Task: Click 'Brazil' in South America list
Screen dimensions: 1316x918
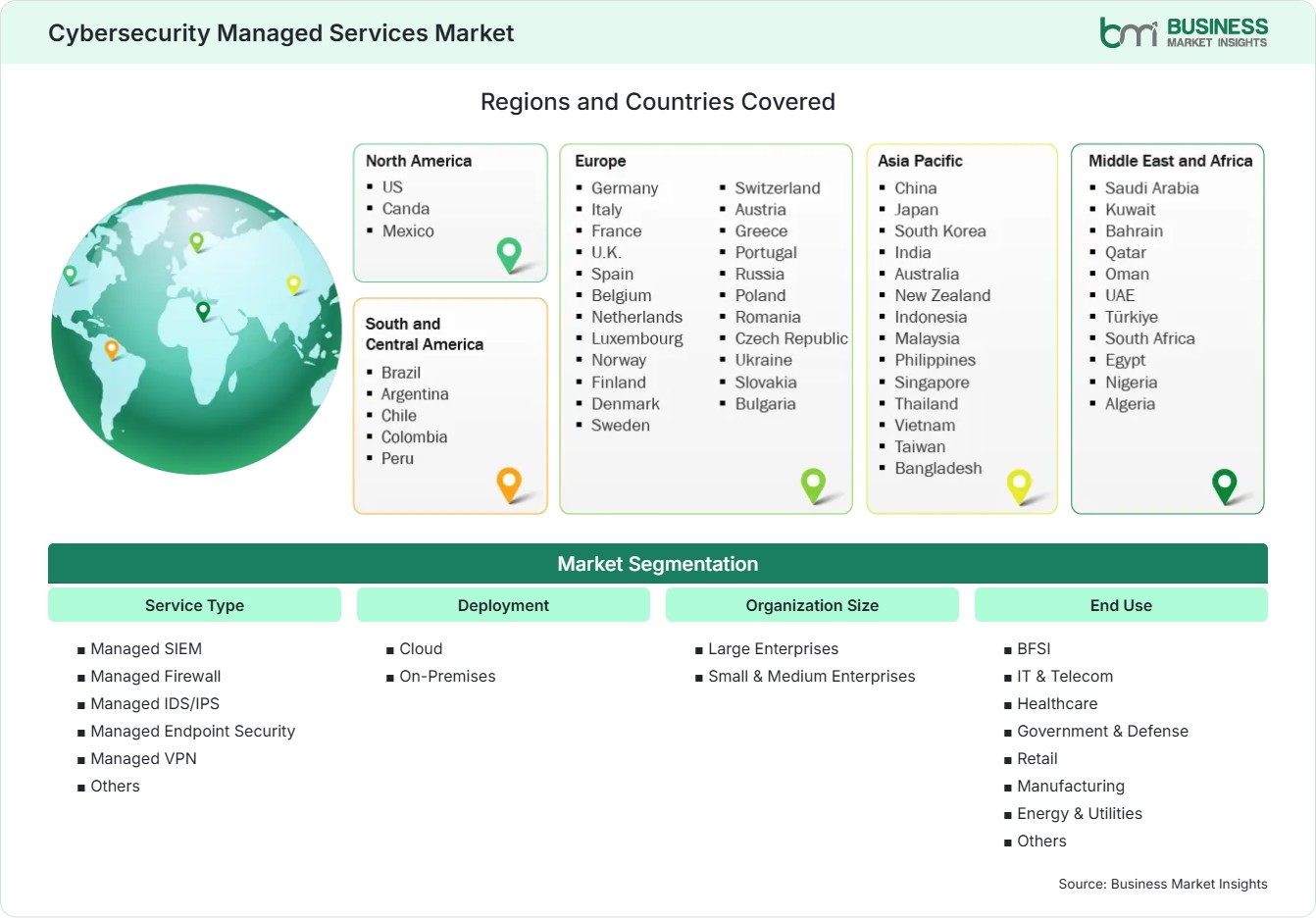Action: [x=401, y=373]
